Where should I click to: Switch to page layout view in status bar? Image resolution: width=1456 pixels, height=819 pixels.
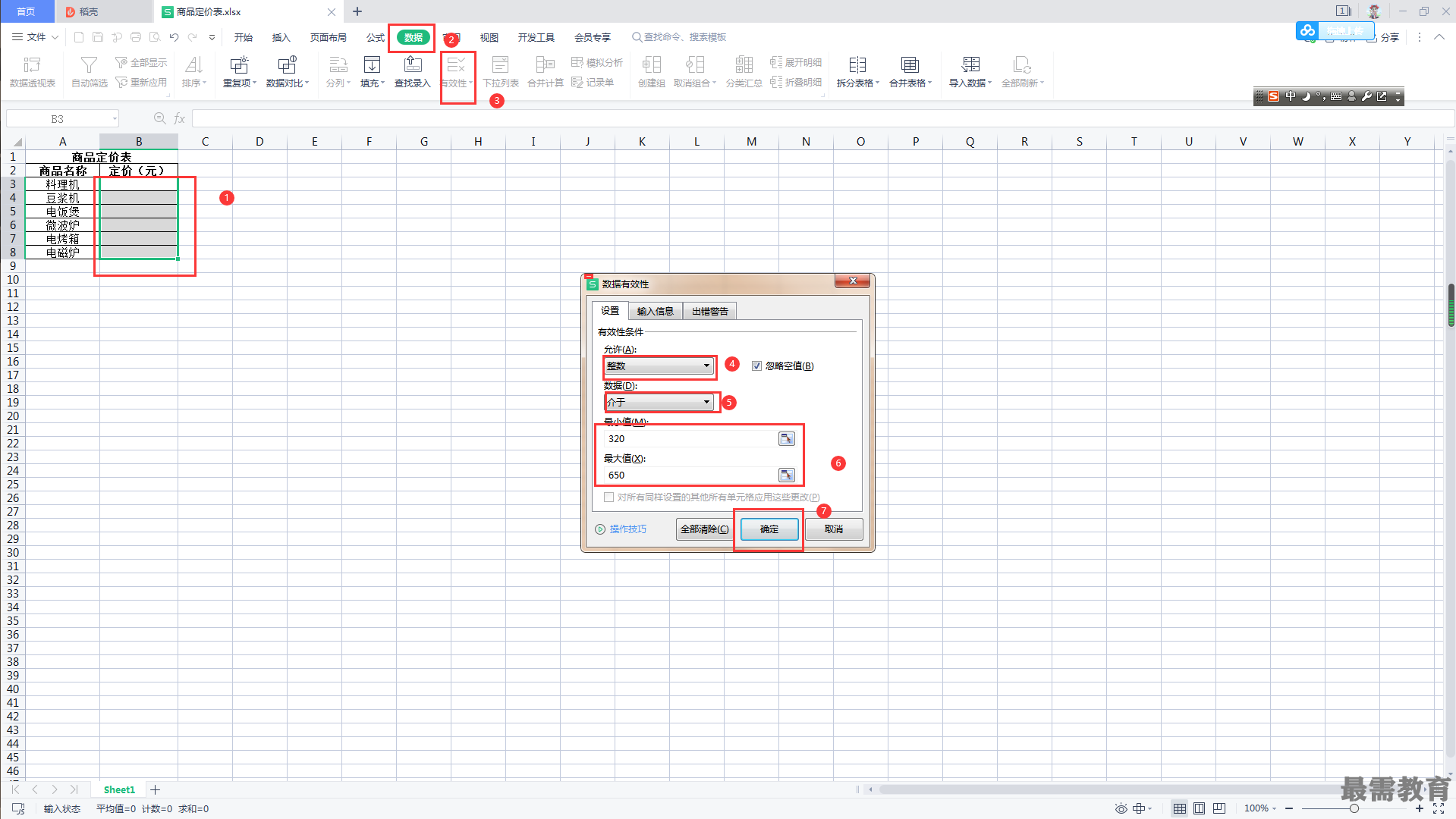[1199, 808]
